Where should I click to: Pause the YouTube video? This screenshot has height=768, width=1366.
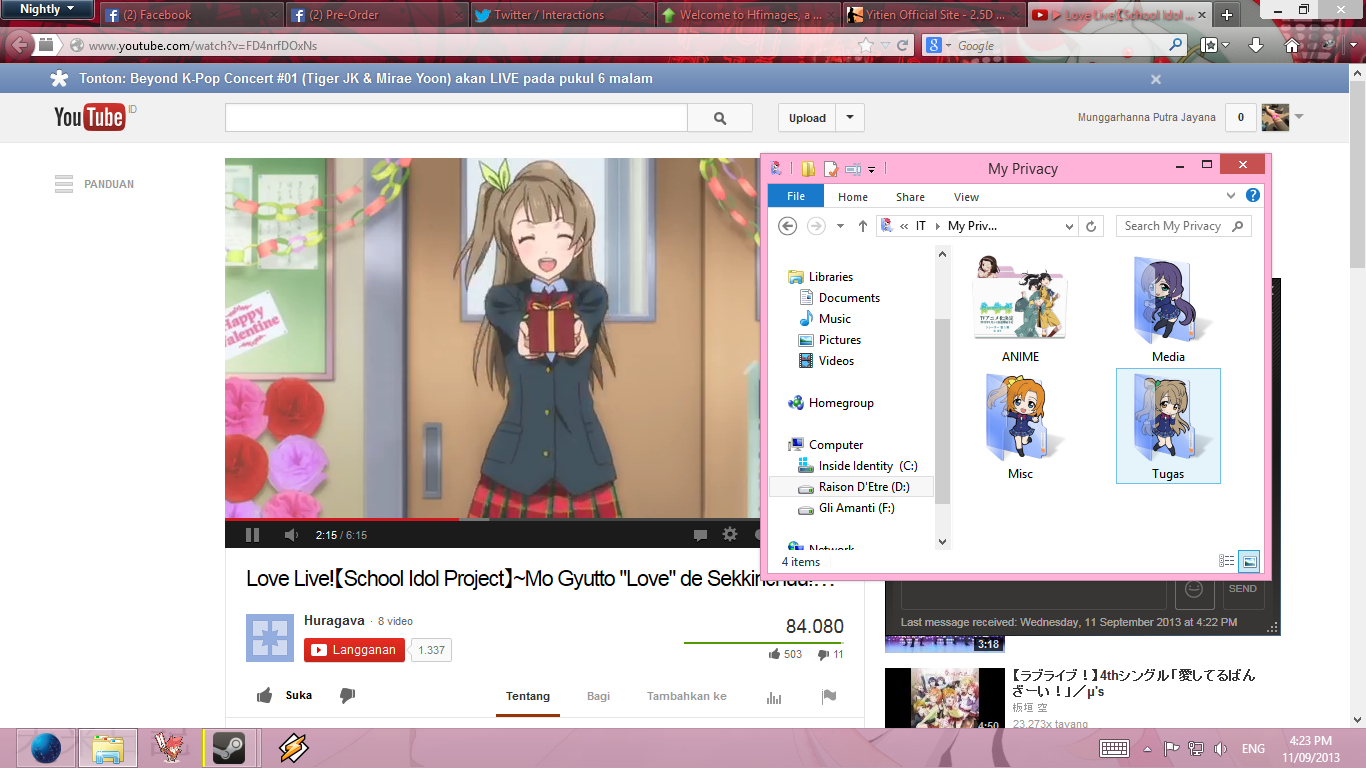click(252, 535)
